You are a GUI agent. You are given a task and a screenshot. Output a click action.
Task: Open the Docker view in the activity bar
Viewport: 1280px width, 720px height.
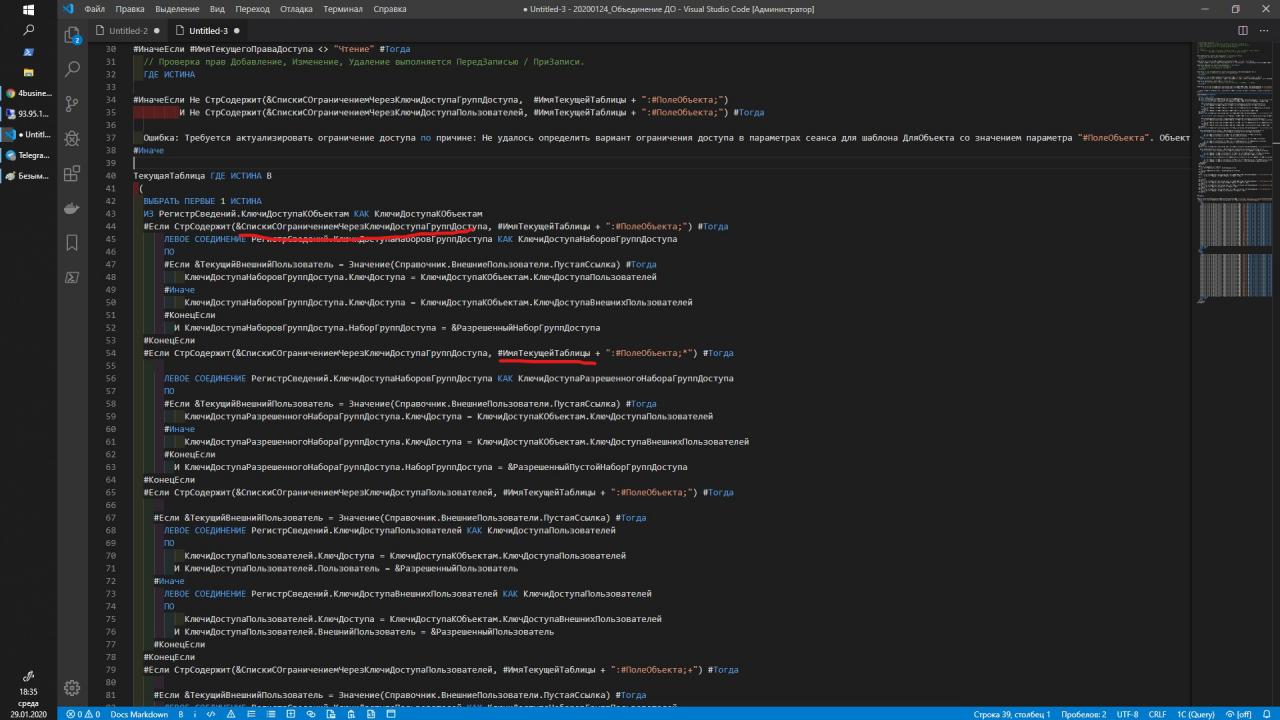point(72,208)
